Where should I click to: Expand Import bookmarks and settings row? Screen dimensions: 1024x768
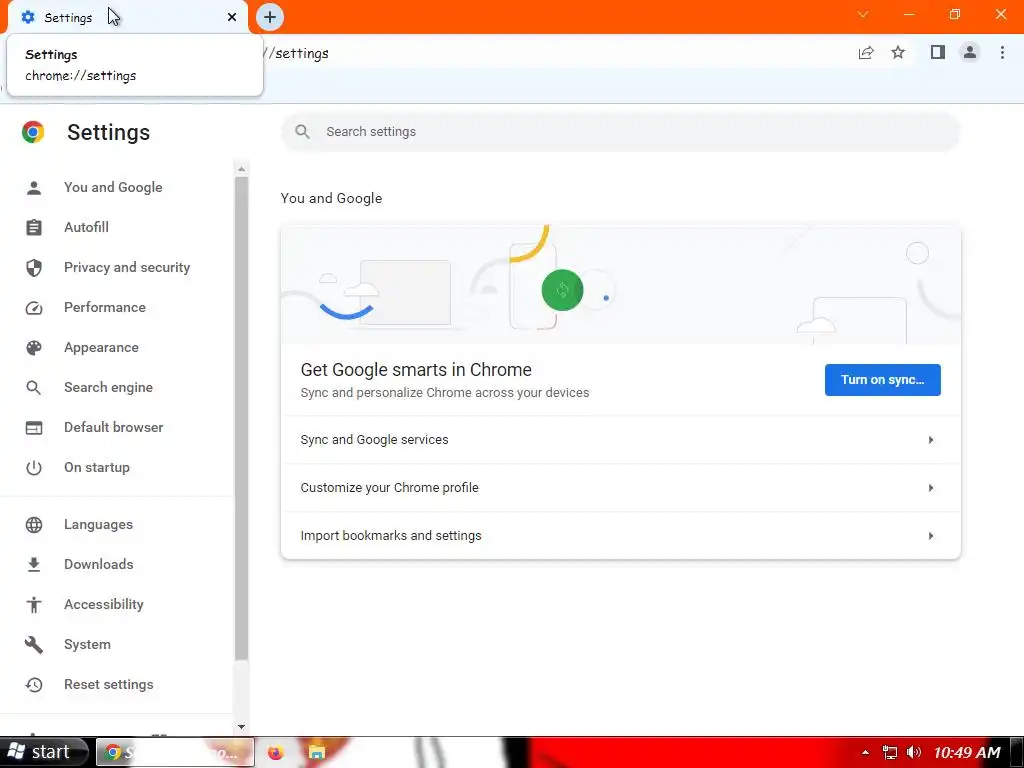pyautogui.click(x=620, y=536)
